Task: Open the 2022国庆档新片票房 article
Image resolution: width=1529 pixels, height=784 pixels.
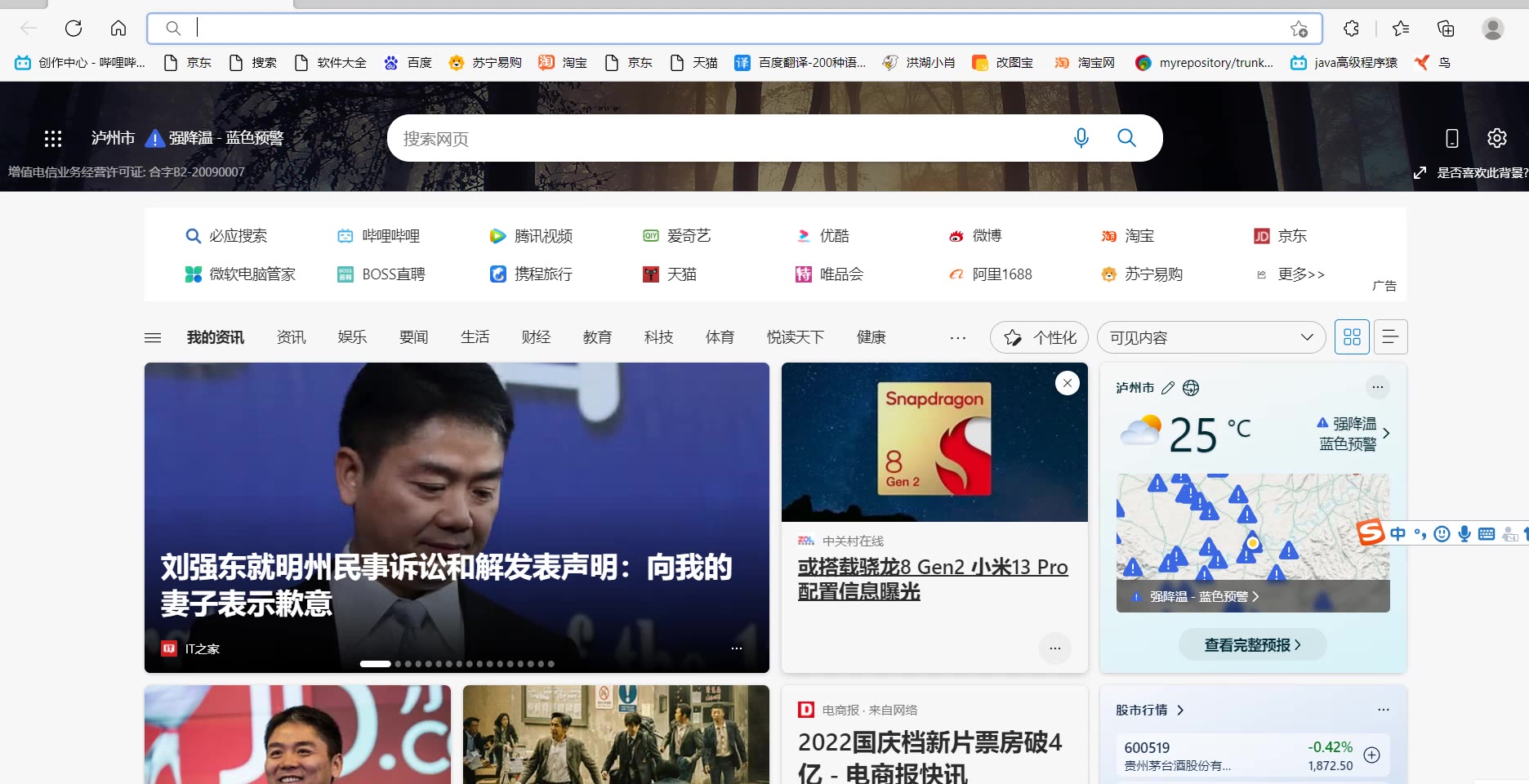Action: pos(930,757)
